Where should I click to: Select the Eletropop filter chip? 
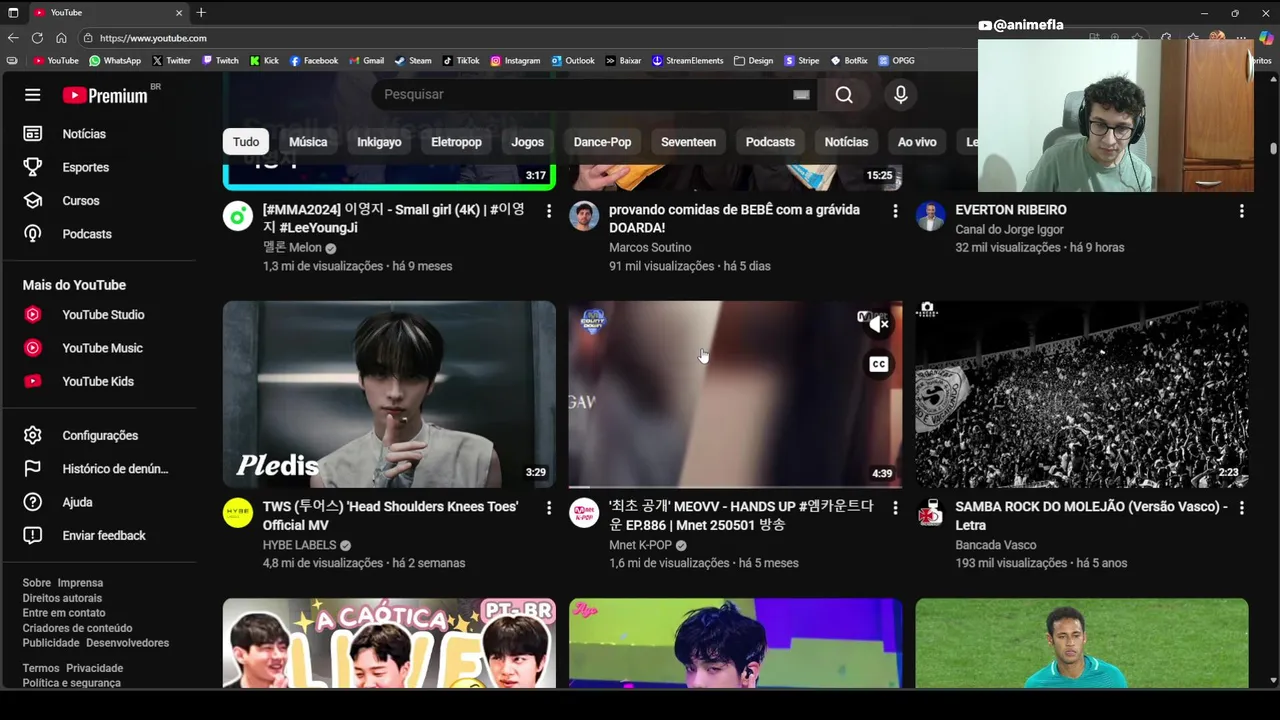[456, 142]
